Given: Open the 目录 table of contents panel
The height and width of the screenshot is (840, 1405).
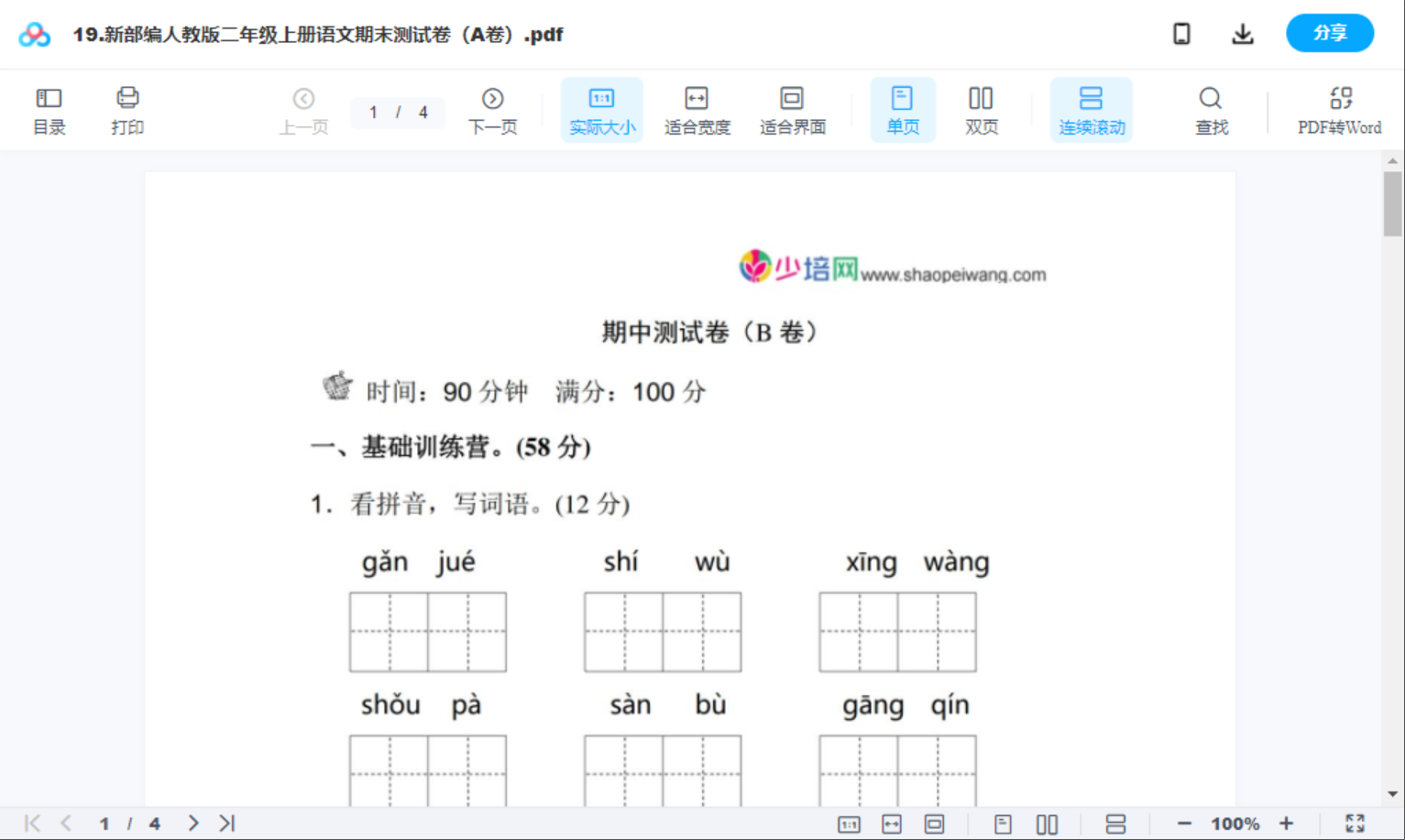Looking at the screenshot, I should pyautogui.click(x=49, y=109).
